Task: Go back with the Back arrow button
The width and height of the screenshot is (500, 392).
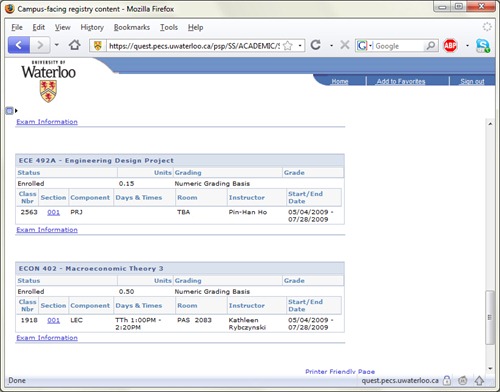Action: 19,45
